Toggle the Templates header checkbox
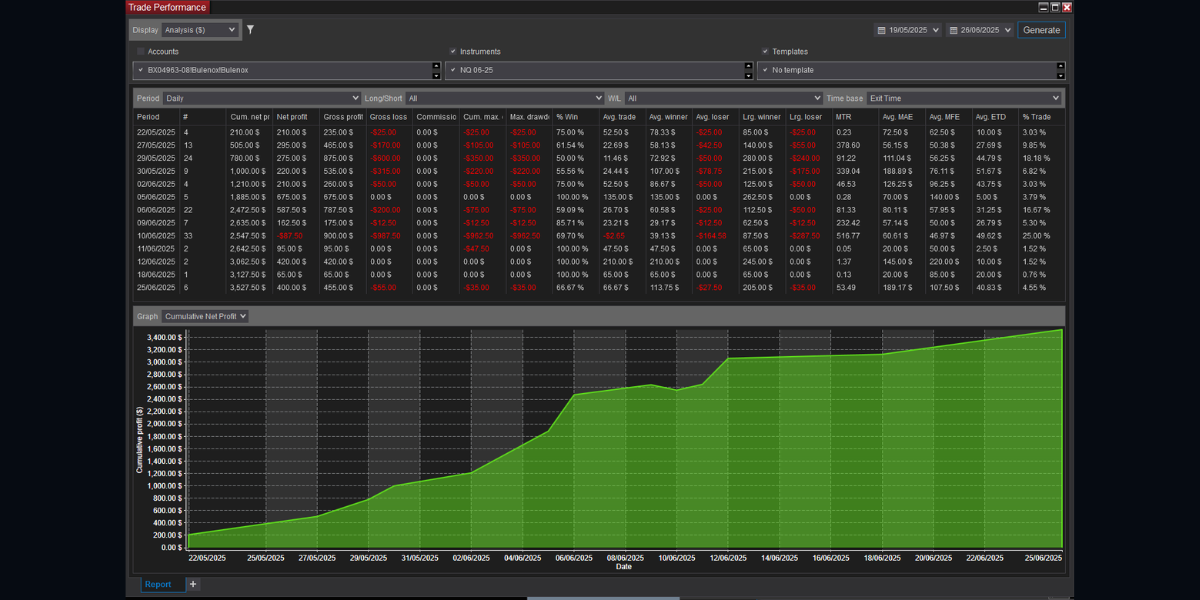This screenshot has width=1200, height=600. [765, 51]
